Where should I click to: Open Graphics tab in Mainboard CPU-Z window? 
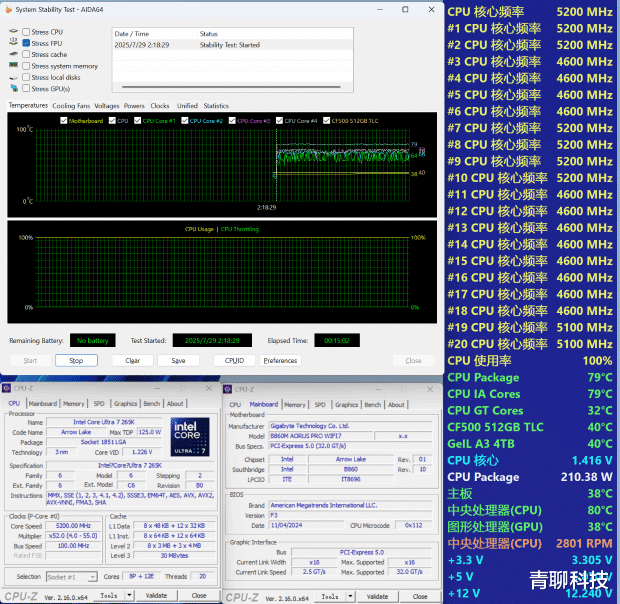pyautogui.click(x=346, y=405)
